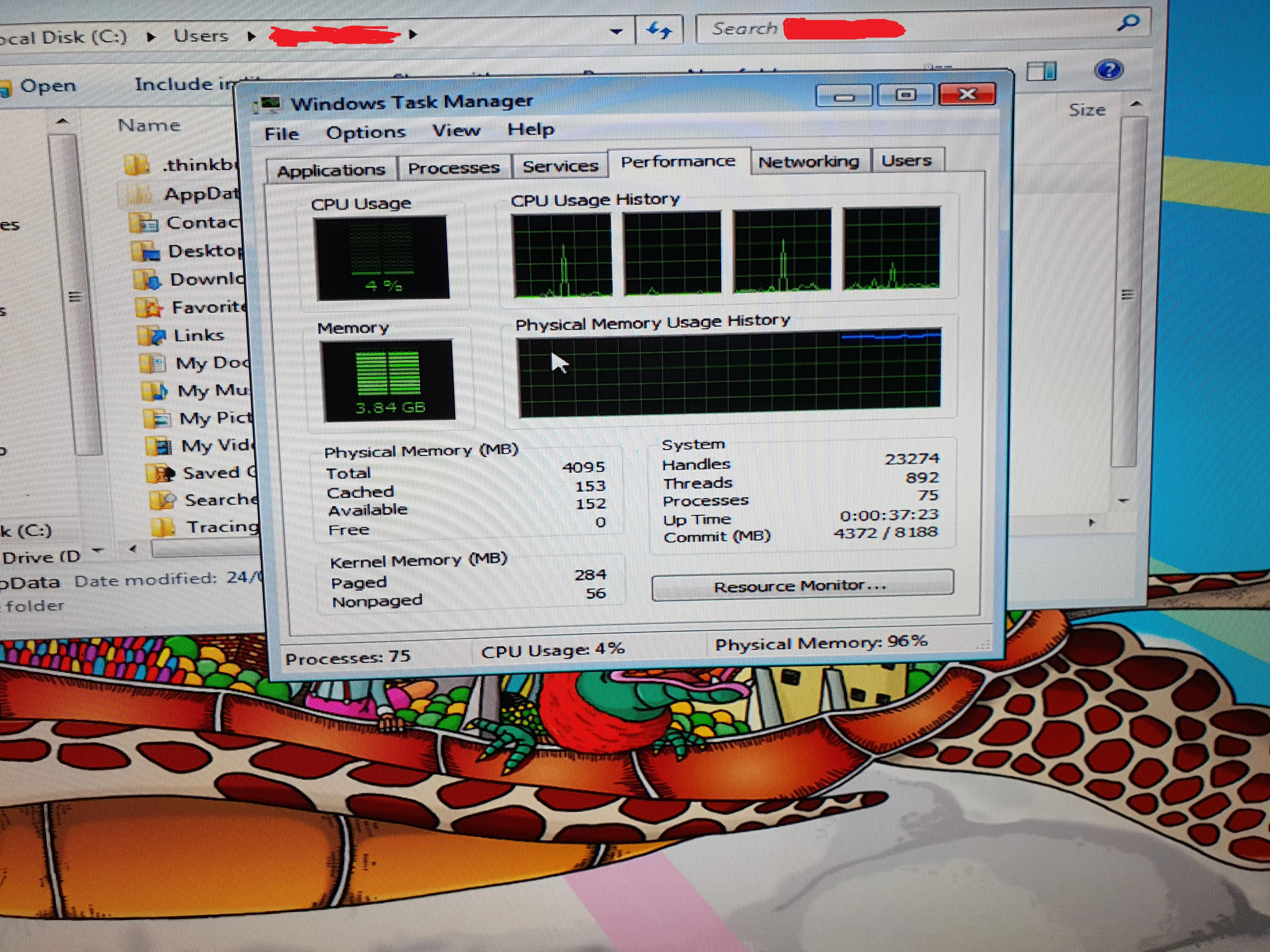Click the Explorer refresh arrows icon
The height and width of the screenshot is (952, 1270).
tap(659, 30)
